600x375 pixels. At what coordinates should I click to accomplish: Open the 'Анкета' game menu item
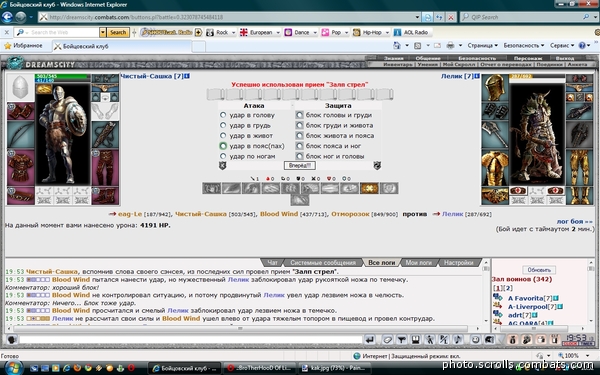[577, 64]
